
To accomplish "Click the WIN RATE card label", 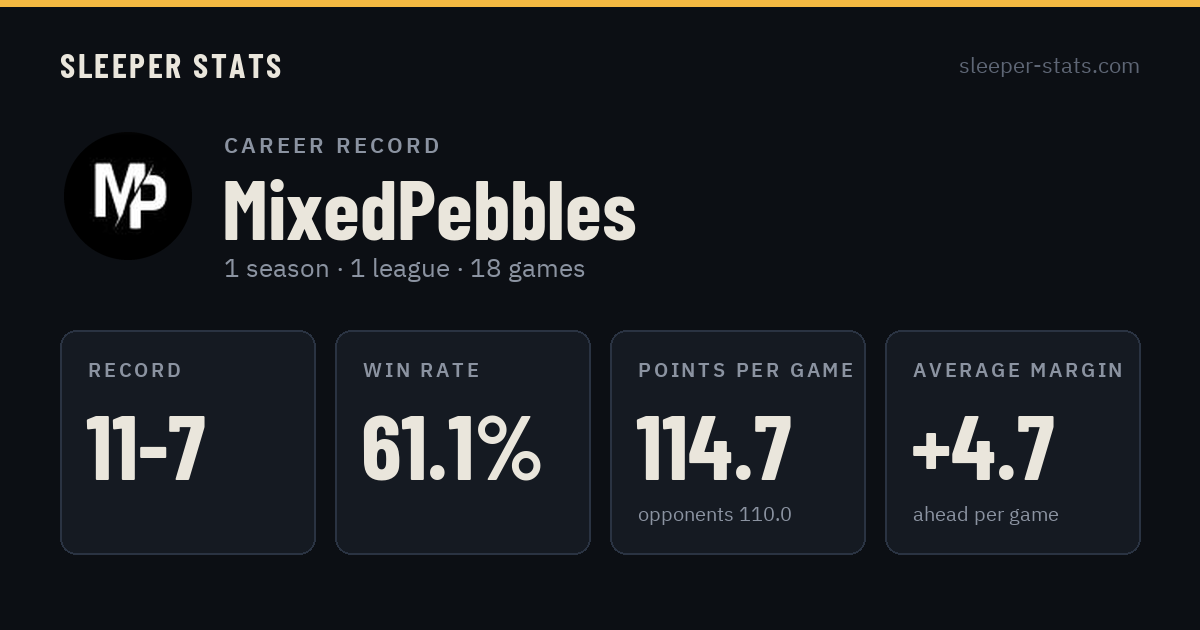I will (x=422, y=371).
